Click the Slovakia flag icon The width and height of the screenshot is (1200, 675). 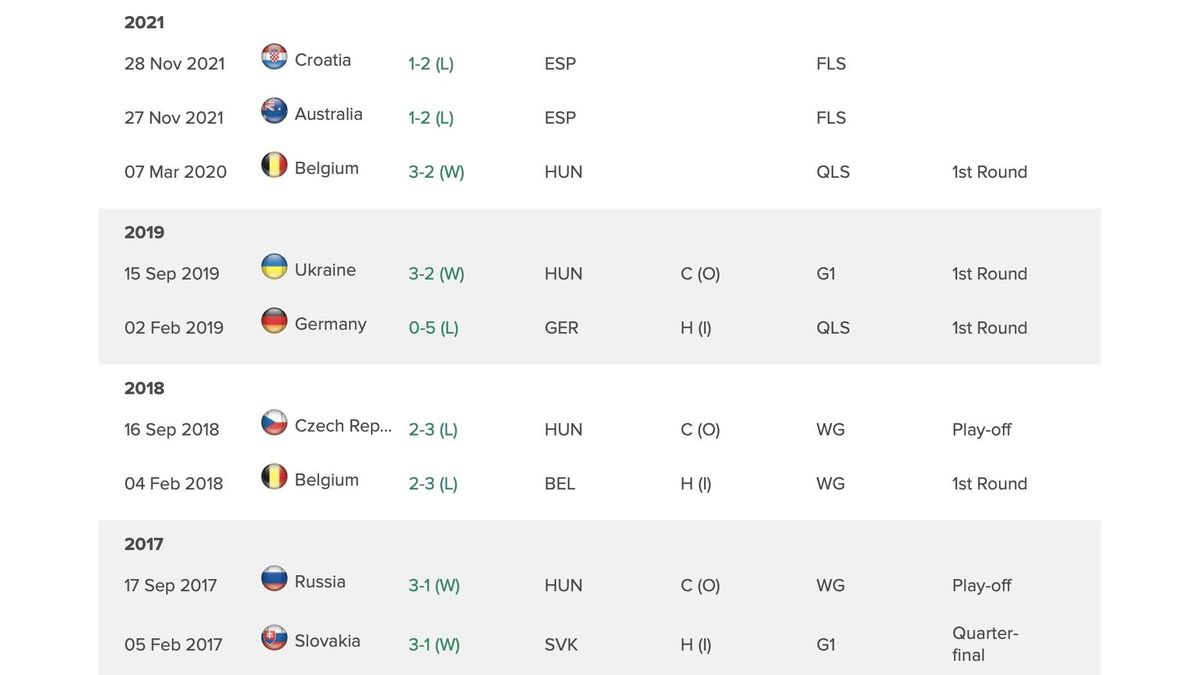pyautogui.click(x=274, y=638)
